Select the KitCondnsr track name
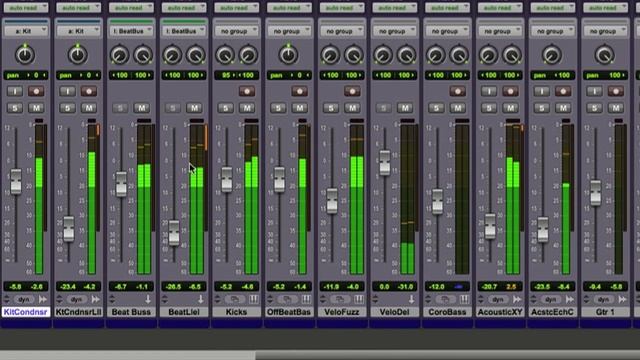The width and height of the screenshot is (640, 360). (26, 312)
